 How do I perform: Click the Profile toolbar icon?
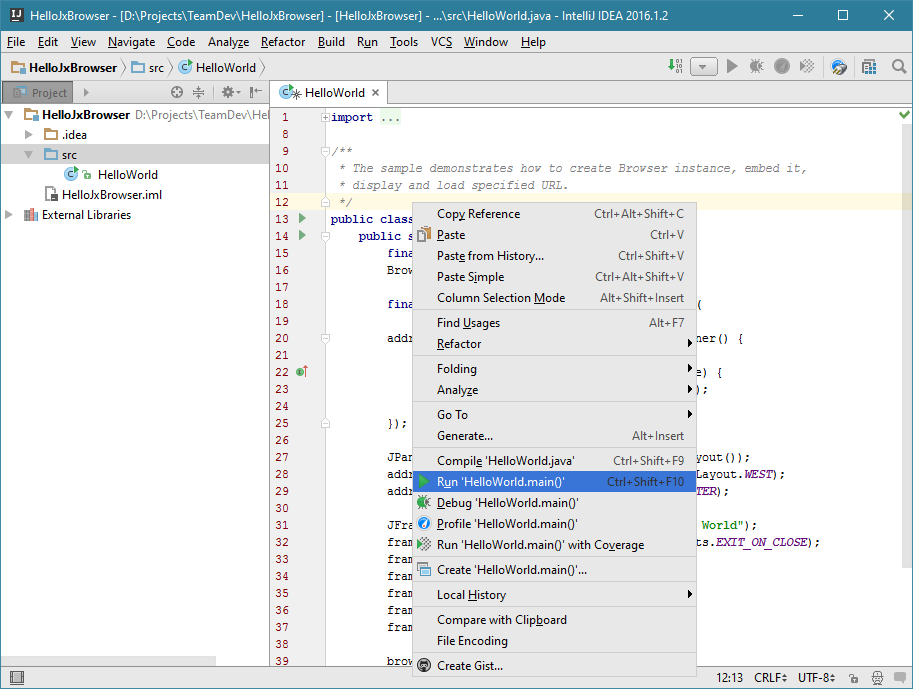pyautogui.click(x=781, y=66)
